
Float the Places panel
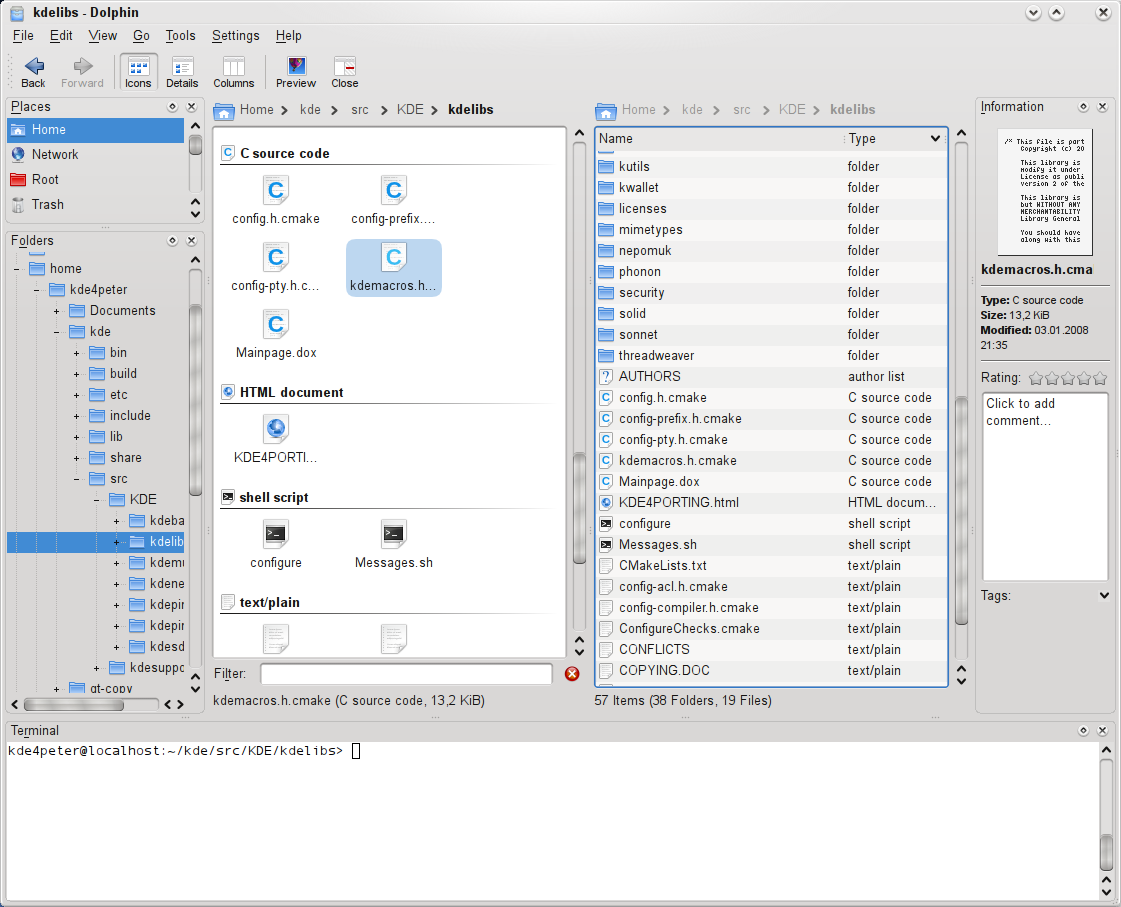click(172, 106)
